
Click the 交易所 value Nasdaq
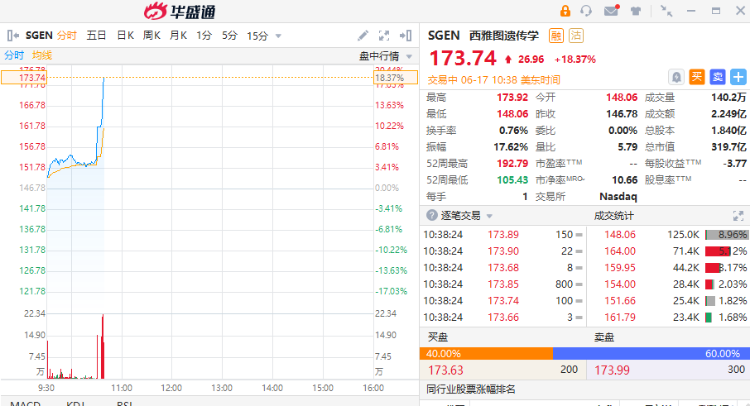click(x=618, y=197)
